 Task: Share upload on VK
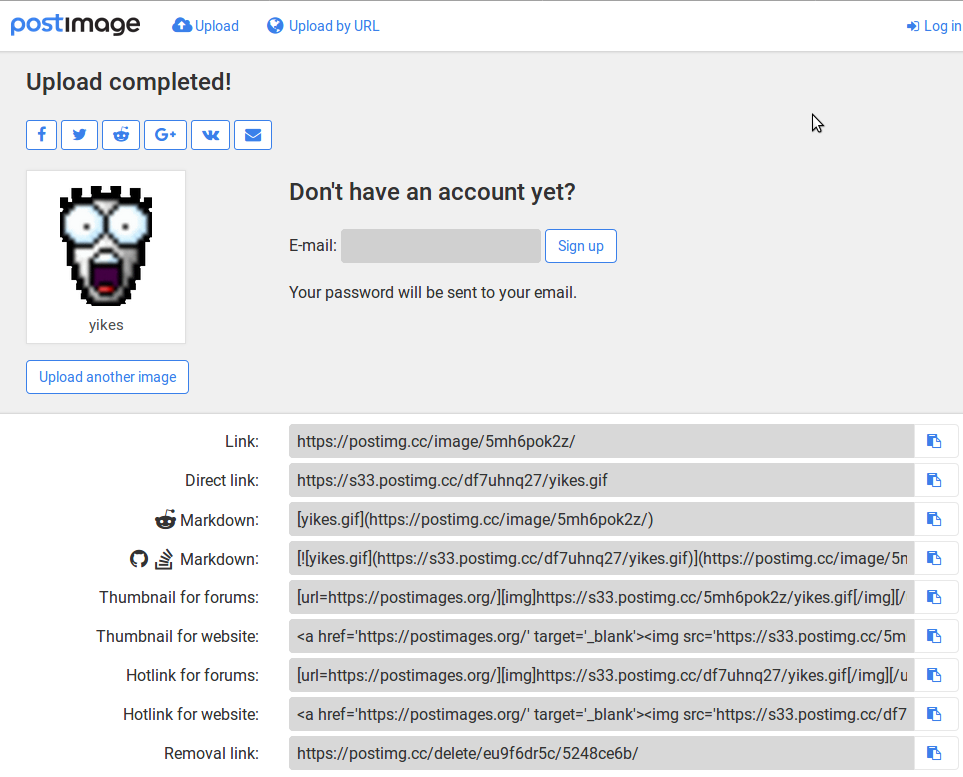210,135
